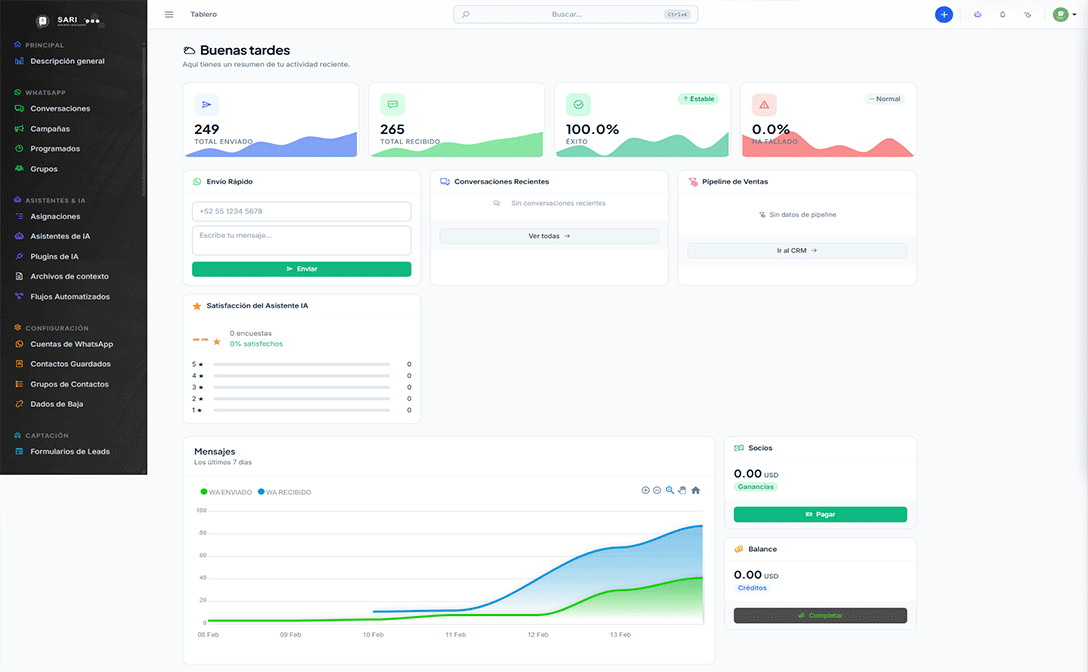Click the Enviar button in Envío Rápido
The image size is (1088, 672).
coord(301,269)
